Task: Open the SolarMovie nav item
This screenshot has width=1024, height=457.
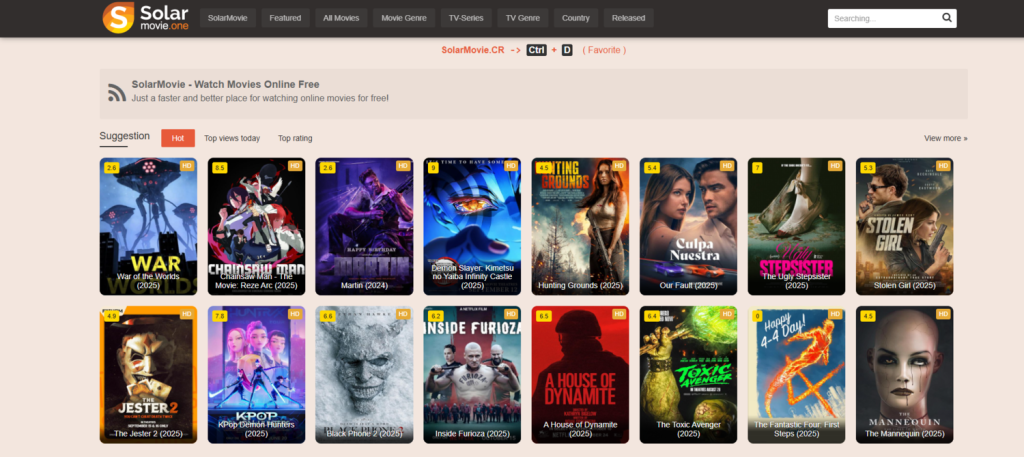Action: tap(227, 18)
